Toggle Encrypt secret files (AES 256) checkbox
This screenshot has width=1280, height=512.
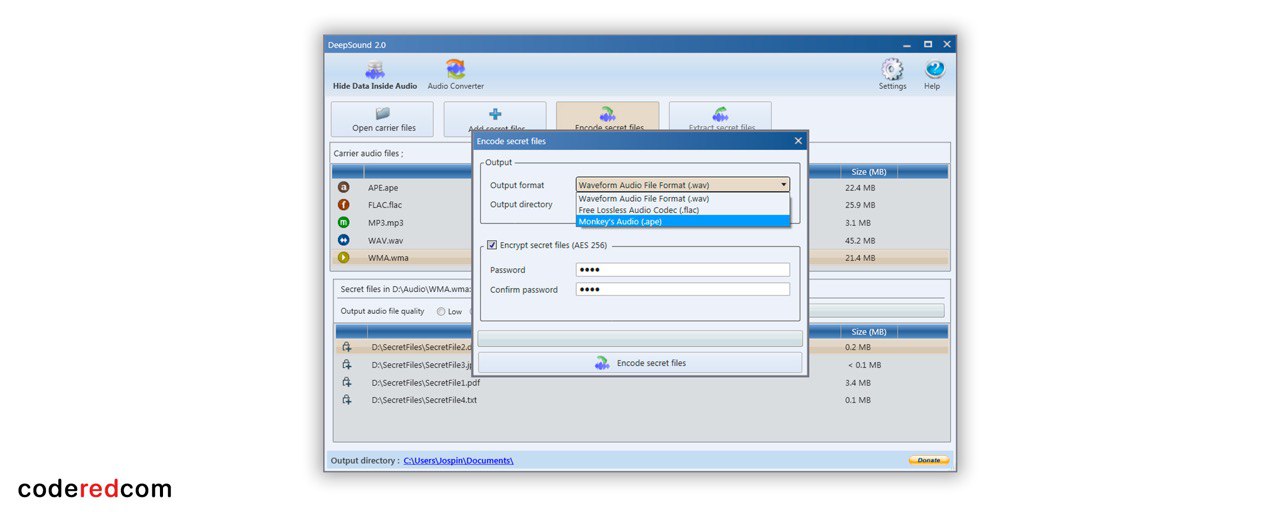tap(492, 245)
